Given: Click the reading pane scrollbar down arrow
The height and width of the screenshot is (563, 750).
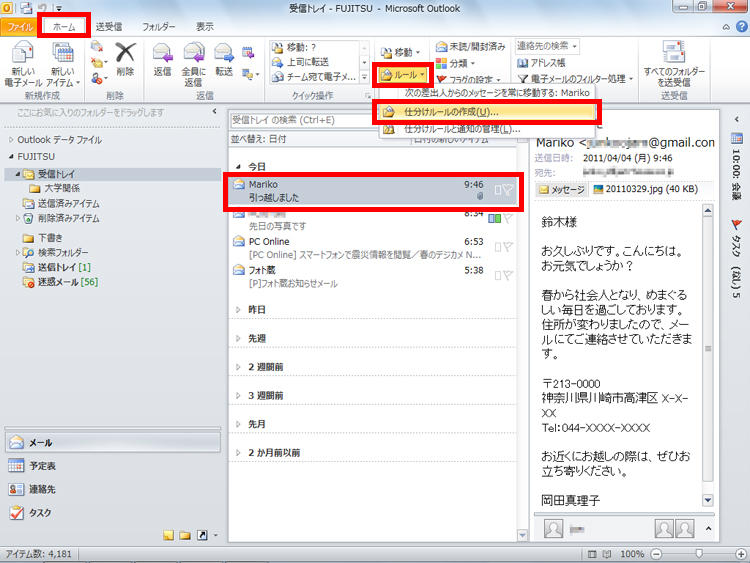Looking at the screenshot, I should point(707,501).
